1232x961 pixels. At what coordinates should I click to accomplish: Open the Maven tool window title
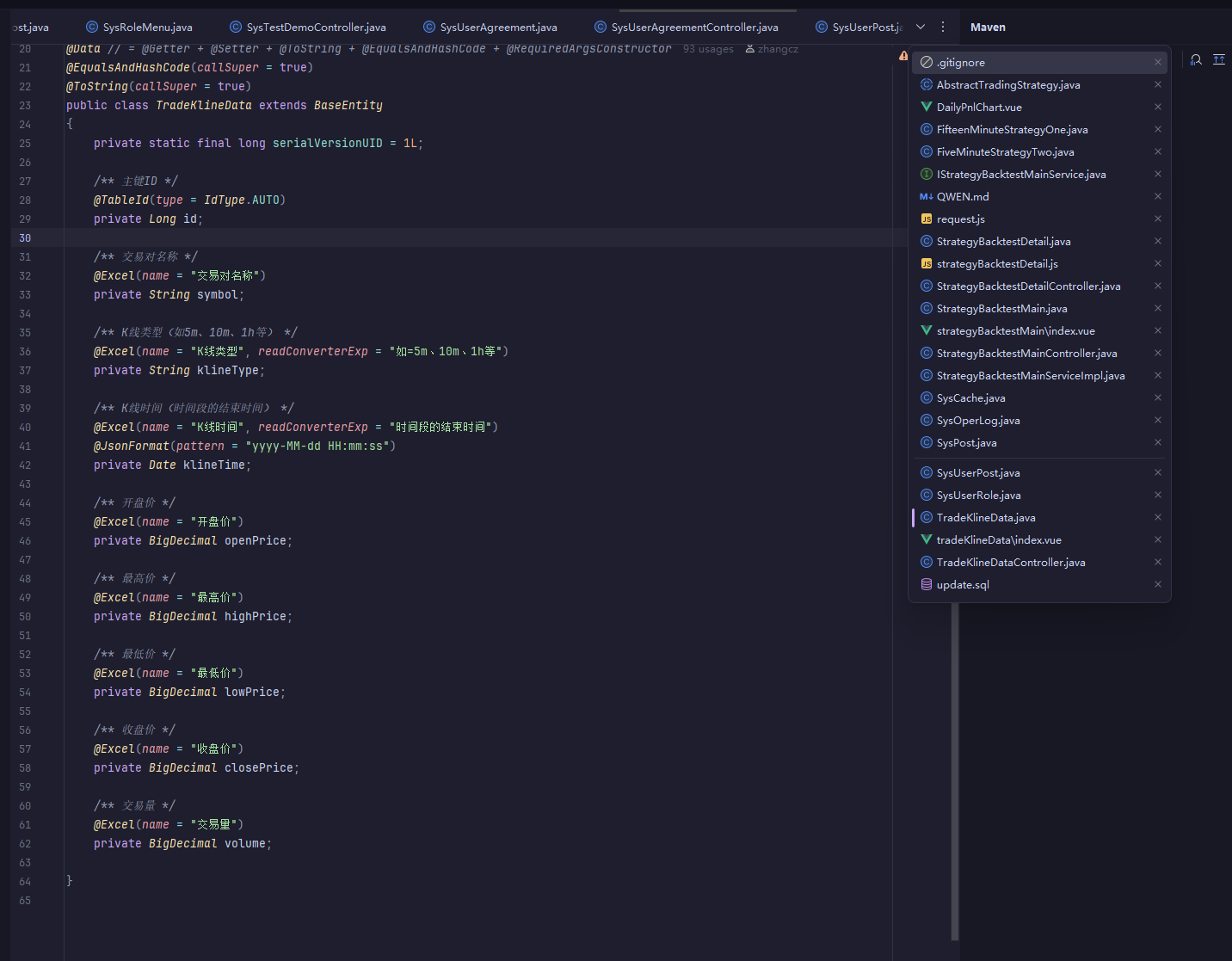click(988, 28)
